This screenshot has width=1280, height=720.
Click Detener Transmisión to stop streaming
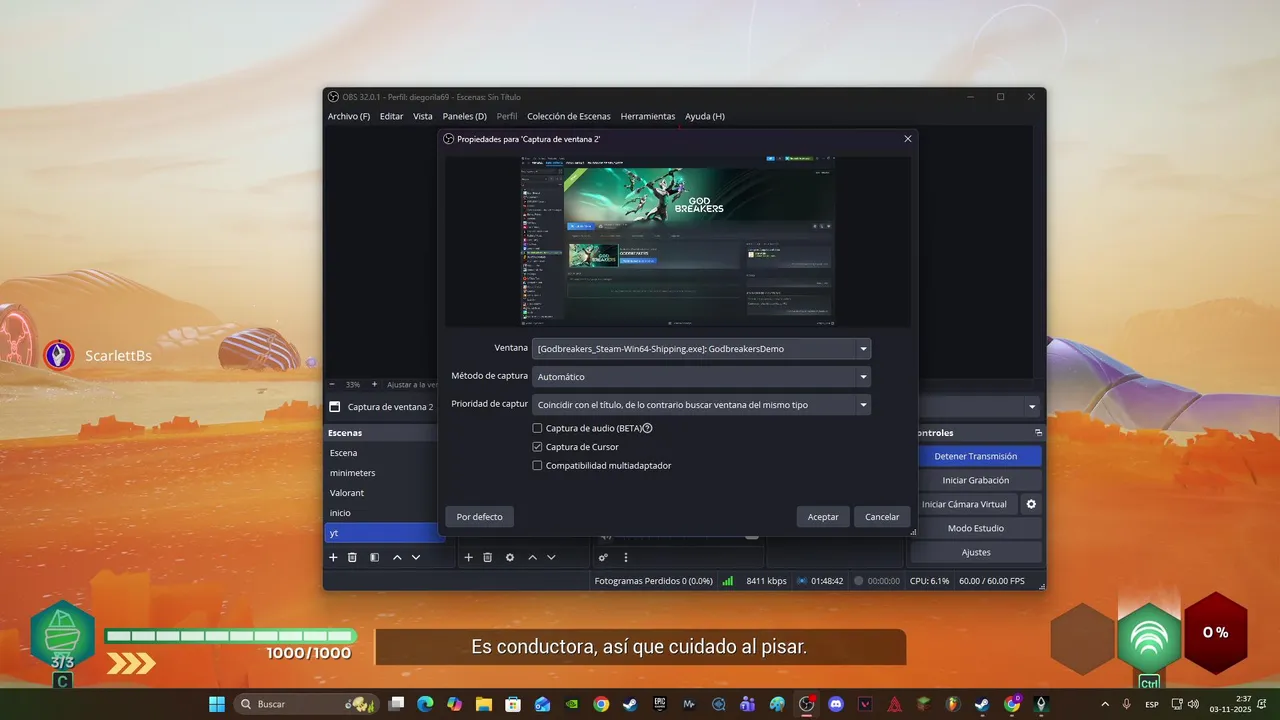coord(975,456)
